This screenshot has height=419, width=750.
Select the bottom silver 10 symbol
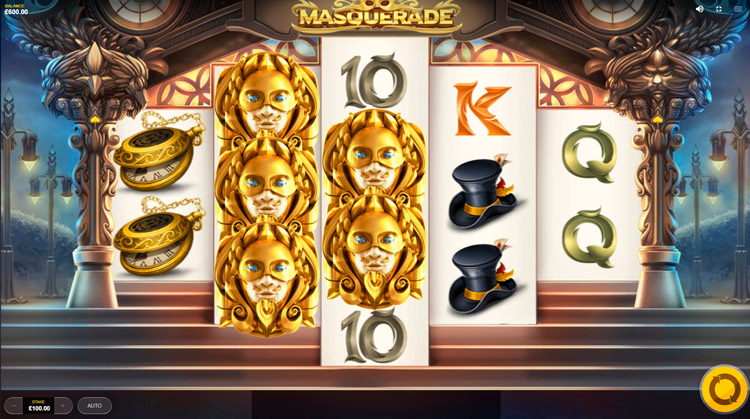[375, 336]
